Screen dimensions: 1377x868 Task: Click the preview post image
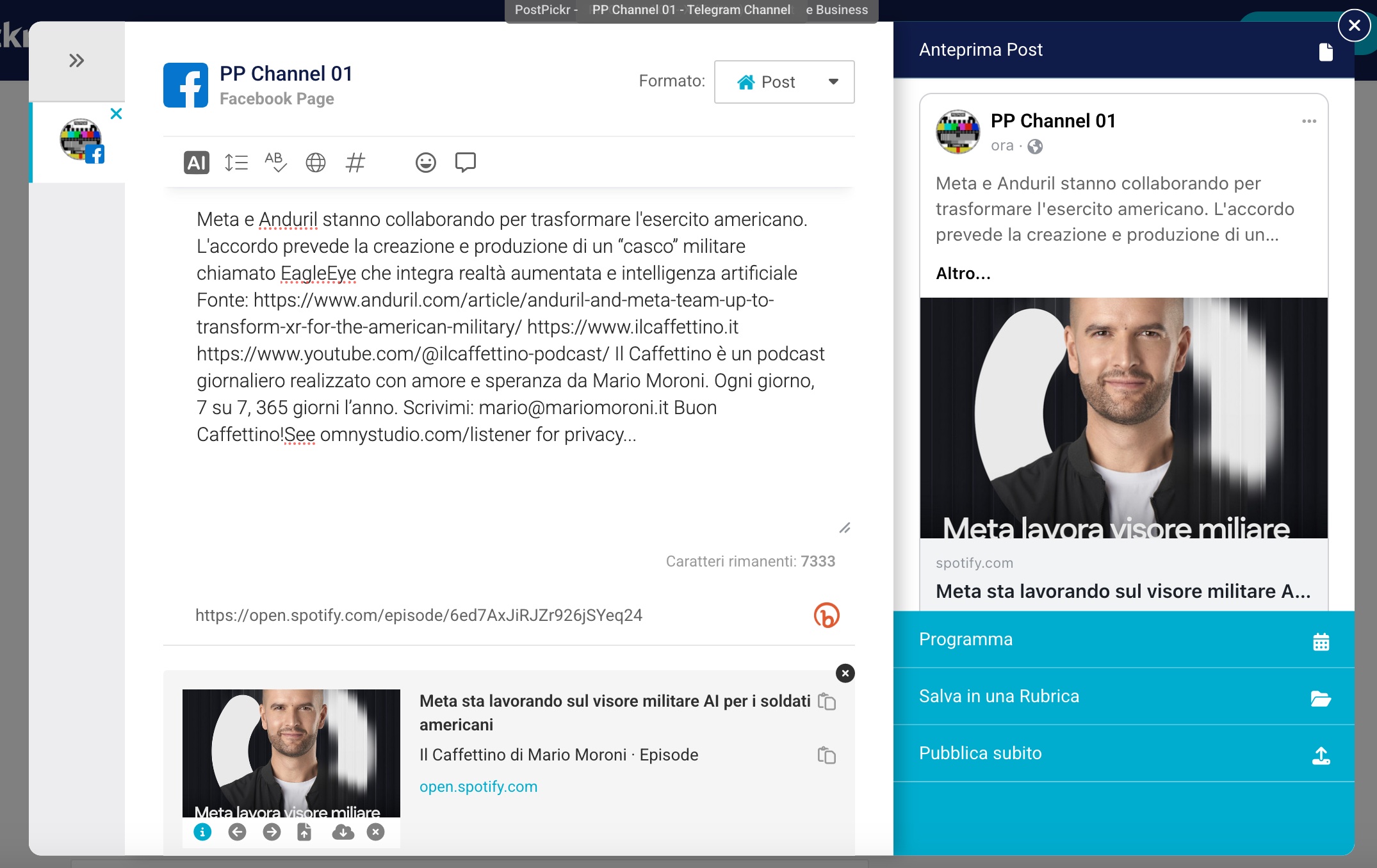click(1123, 417)
